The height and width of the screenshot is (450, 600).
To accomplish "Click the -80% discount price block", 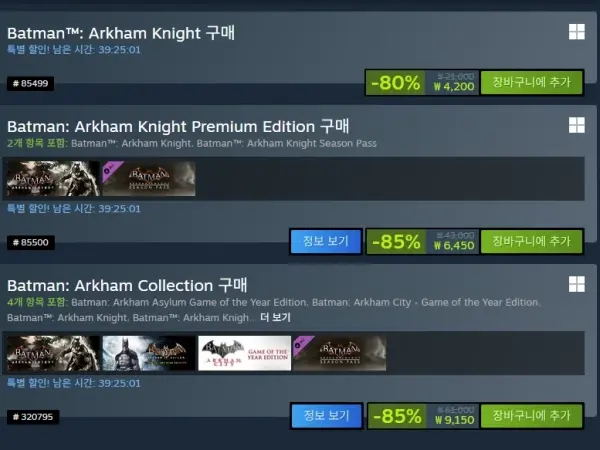I will 422,82.
